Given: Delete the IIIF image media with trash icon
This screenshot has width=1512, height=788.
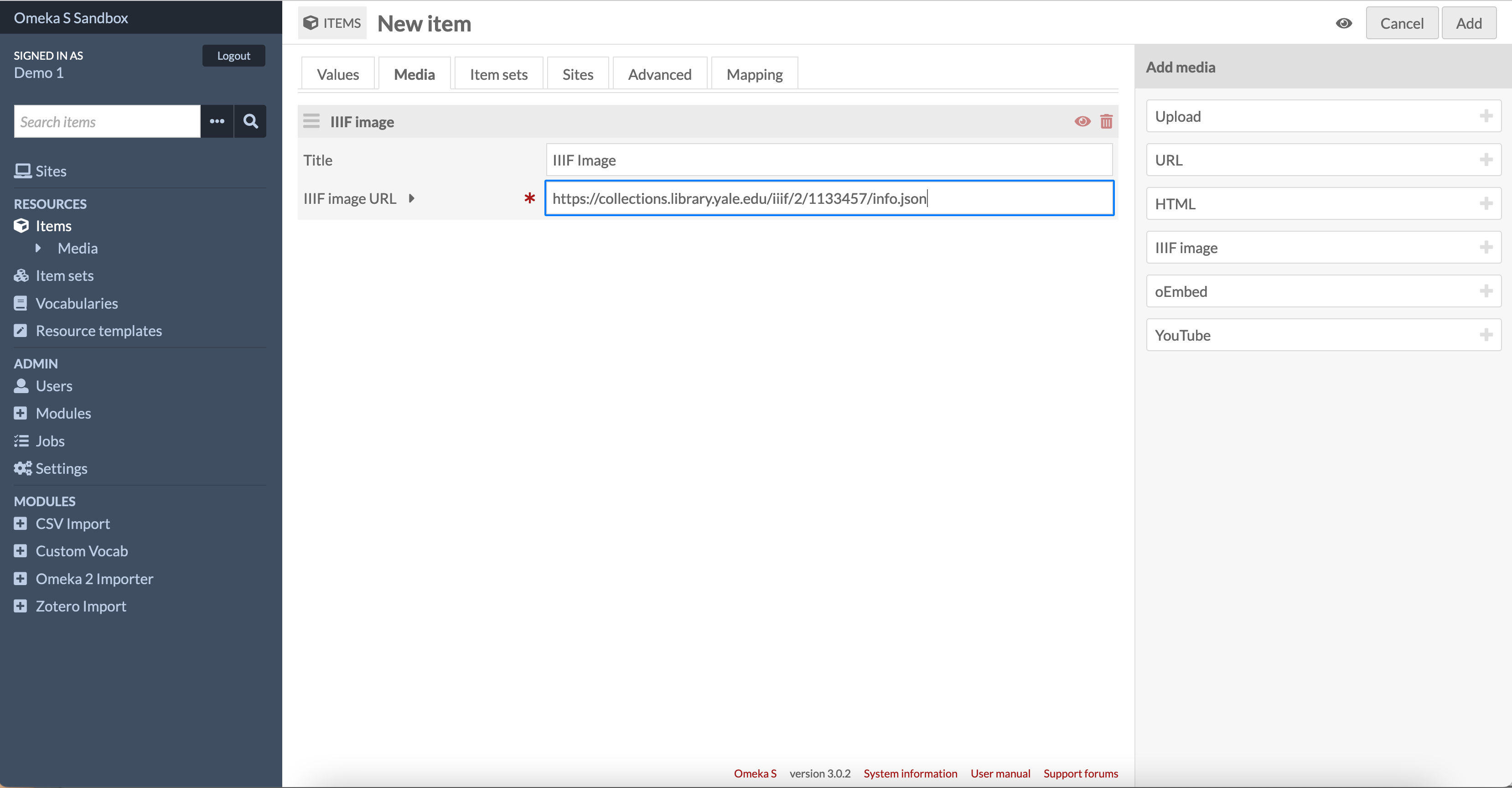Looking at the screenshot, I should [x=1106, y=122].
